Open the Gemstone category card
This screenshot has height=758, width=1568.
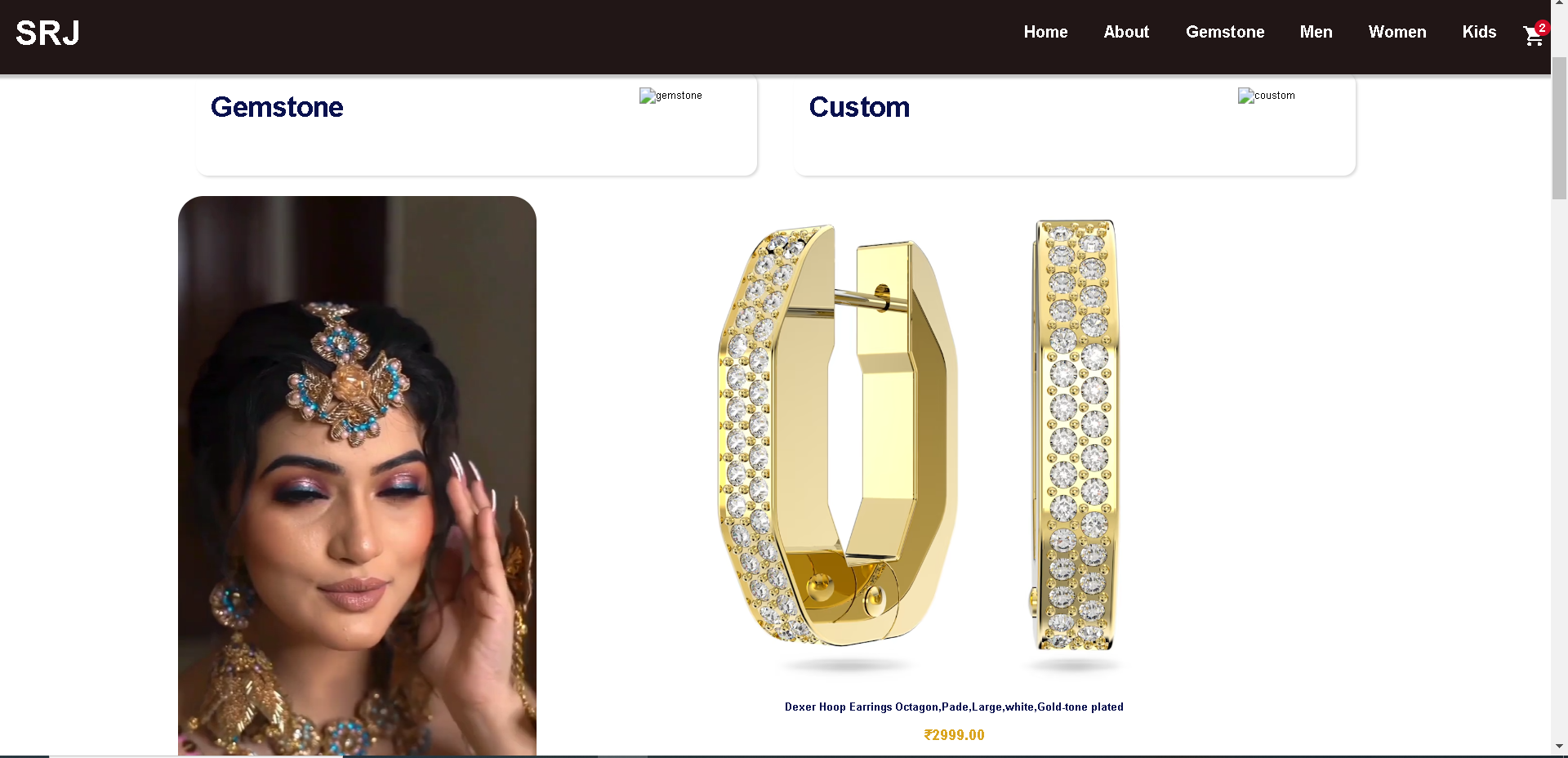[x=477, y=125]
